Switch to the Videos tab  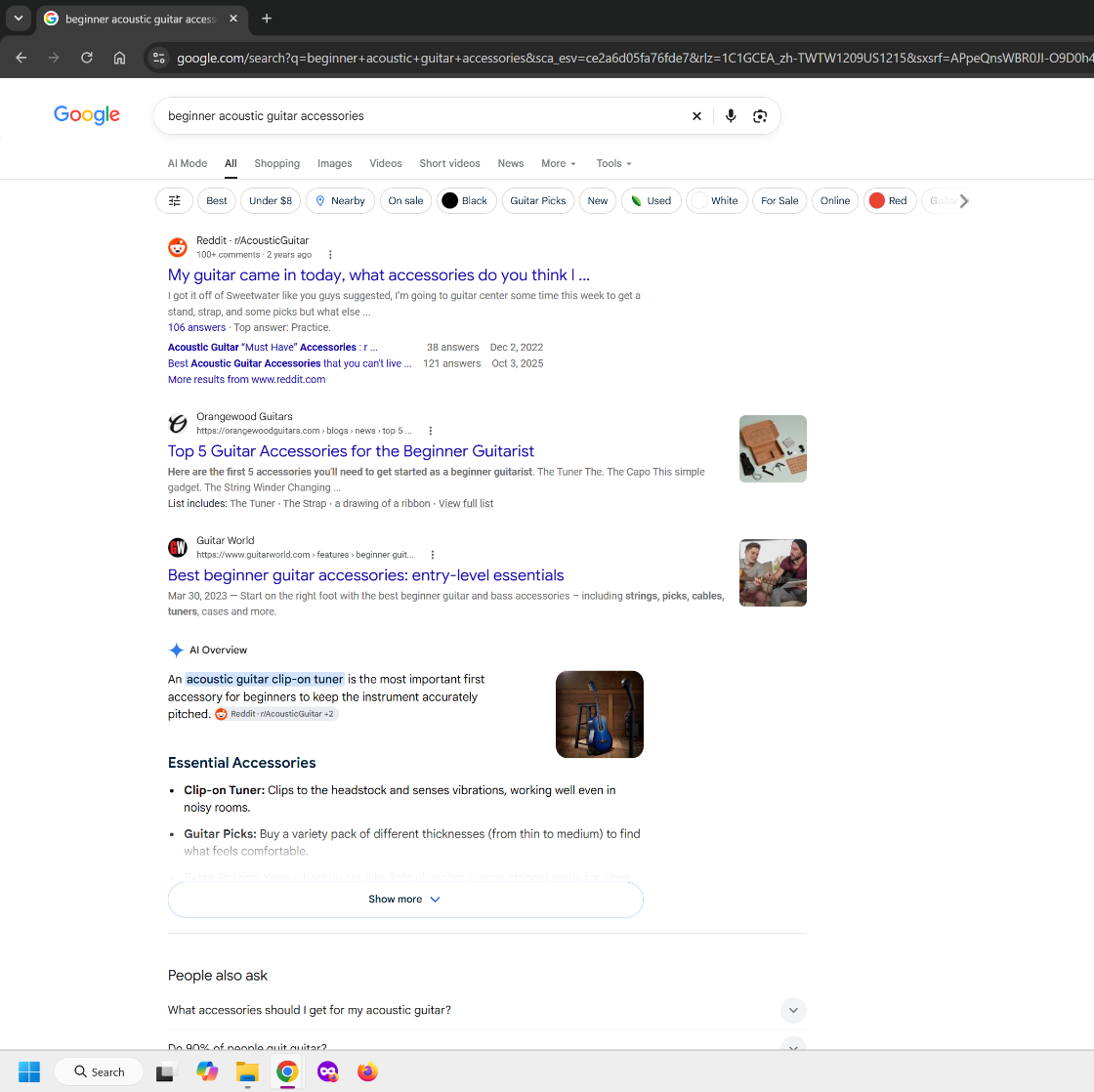(386, 163)
